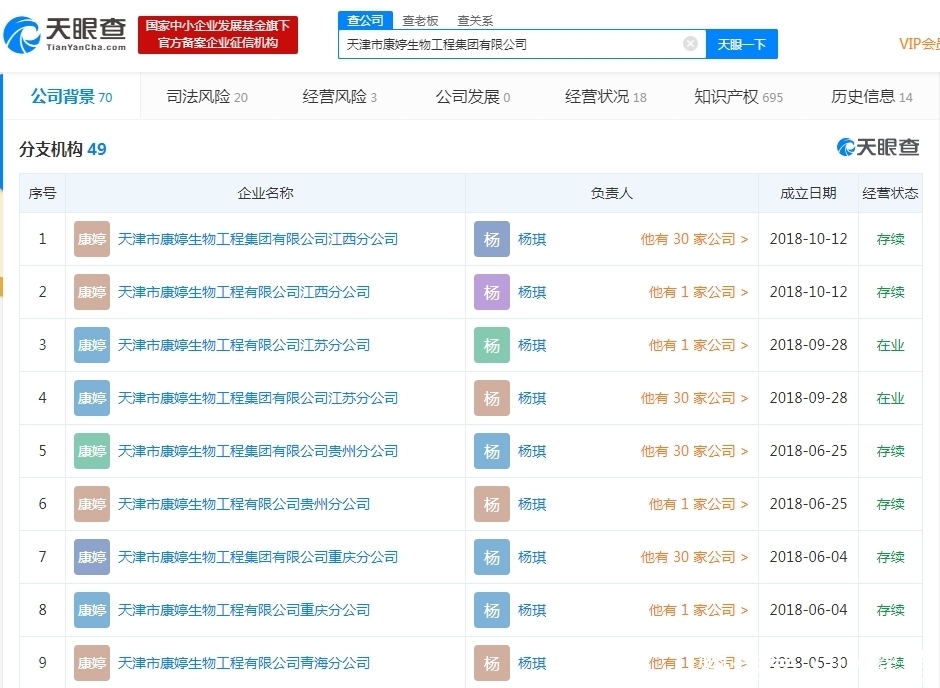Open 天津市康婷生物工程有限公司重庆分公司 link
940x688 pixels.
[243, 610]
